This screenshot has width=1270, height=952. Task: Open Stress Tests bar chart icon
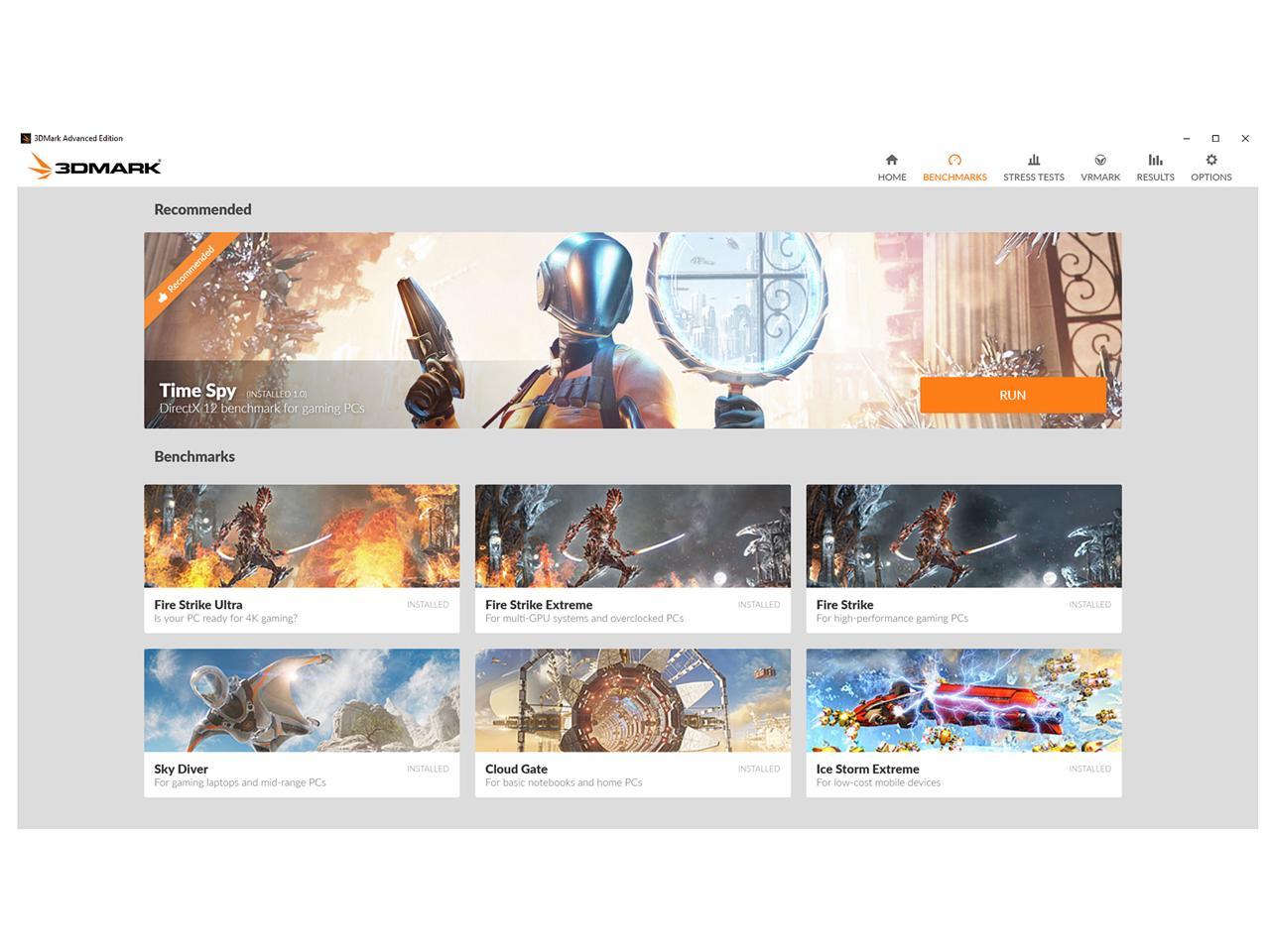click(x=1033, y=160)
